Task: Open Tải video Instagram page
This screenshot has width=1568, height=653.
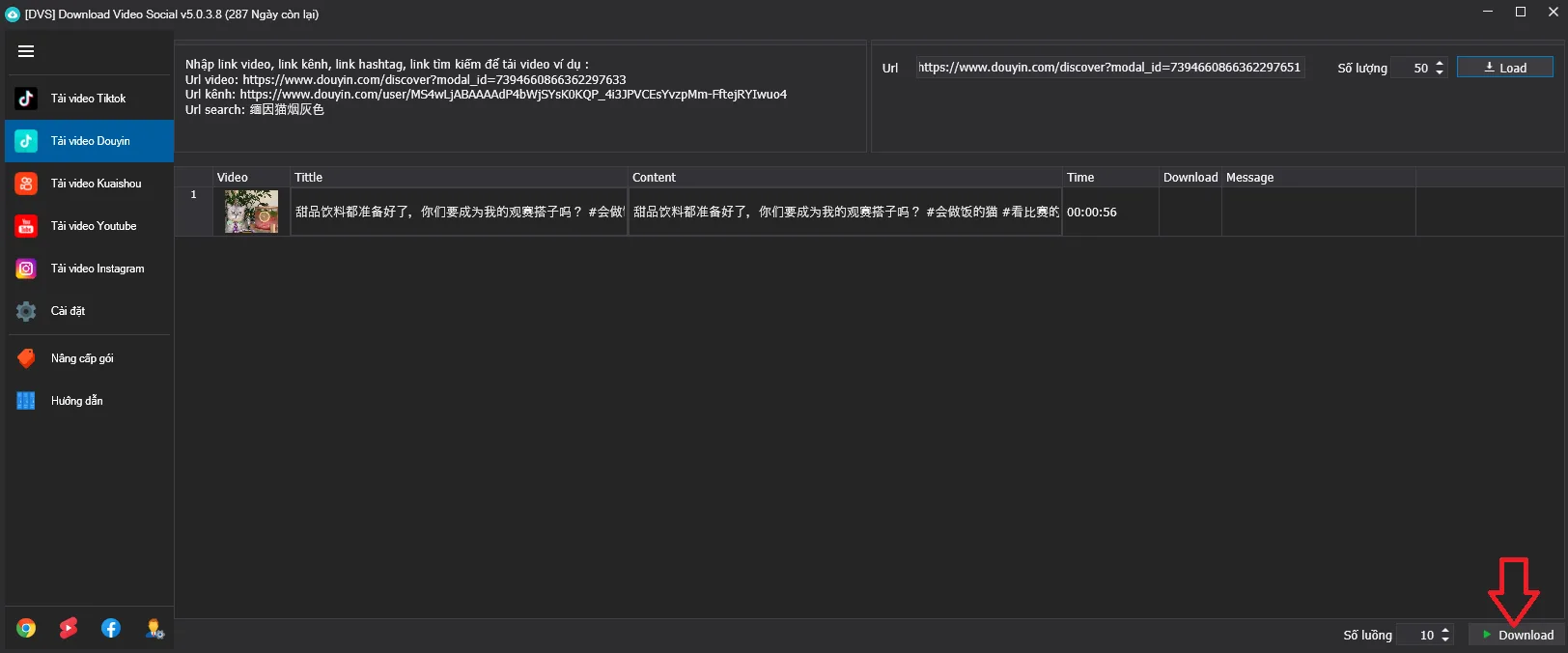Action: (x=89, y=269)
